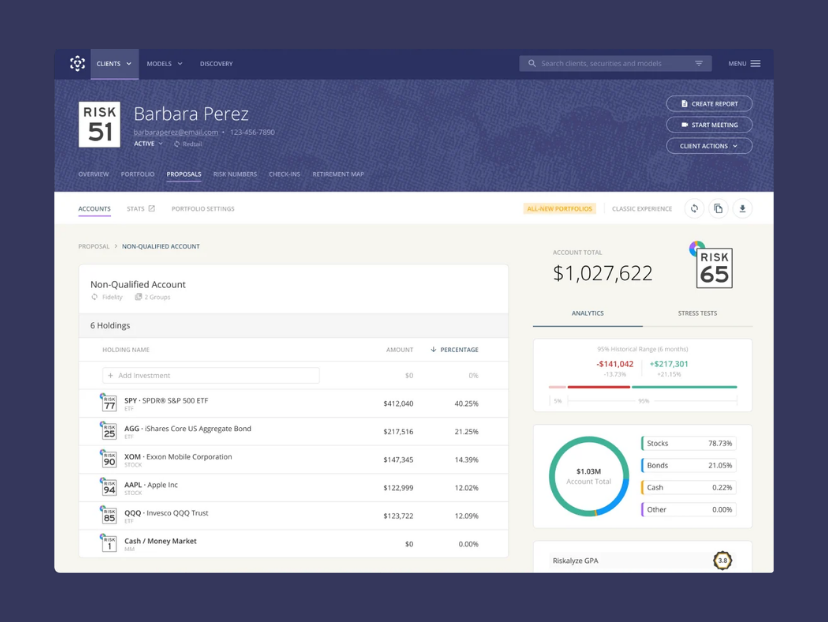
Task: Switch to the Risk Numbers tab
Action: pyautogui.click(x=235, y=174)
